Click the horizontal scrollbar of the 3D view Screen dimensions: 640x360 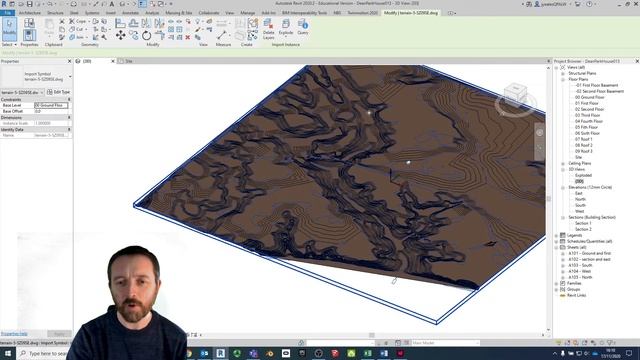click(x=371, y=335)
